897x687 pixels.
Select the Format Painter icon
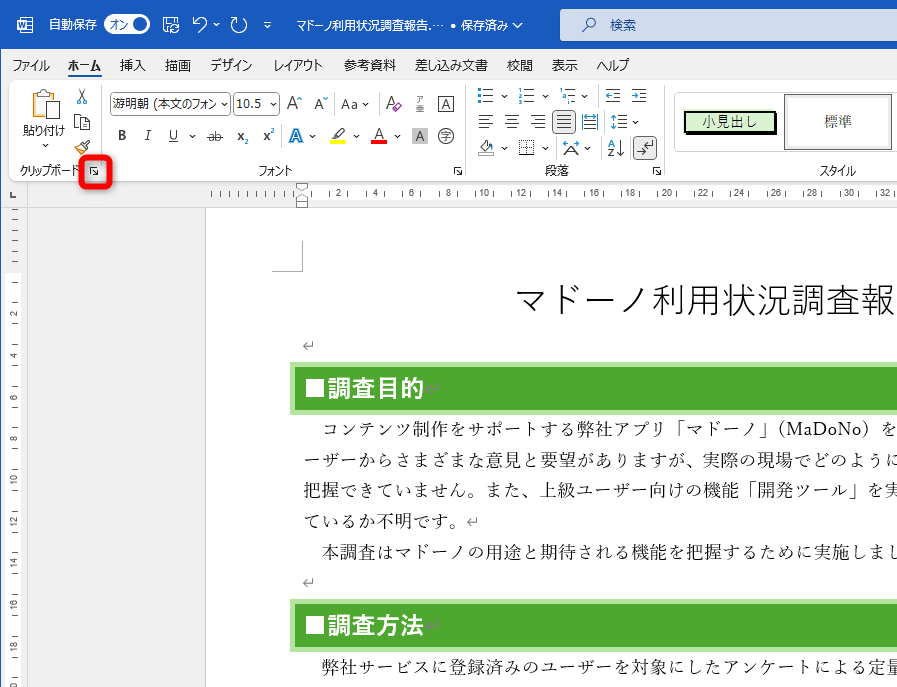[83, 148]
